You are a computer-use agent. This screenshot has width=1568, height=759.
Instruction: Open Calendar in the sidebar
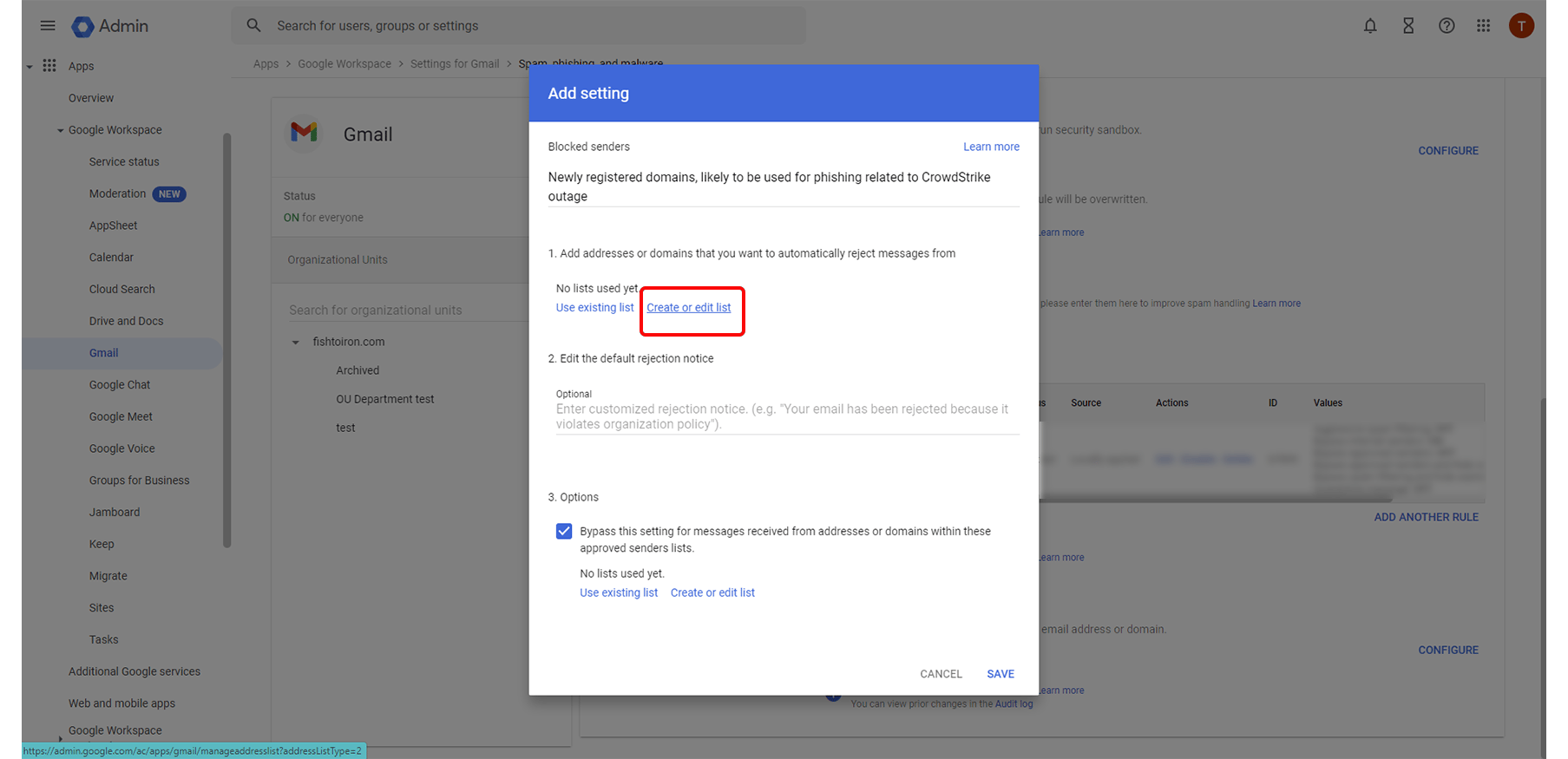coord(111,258)
